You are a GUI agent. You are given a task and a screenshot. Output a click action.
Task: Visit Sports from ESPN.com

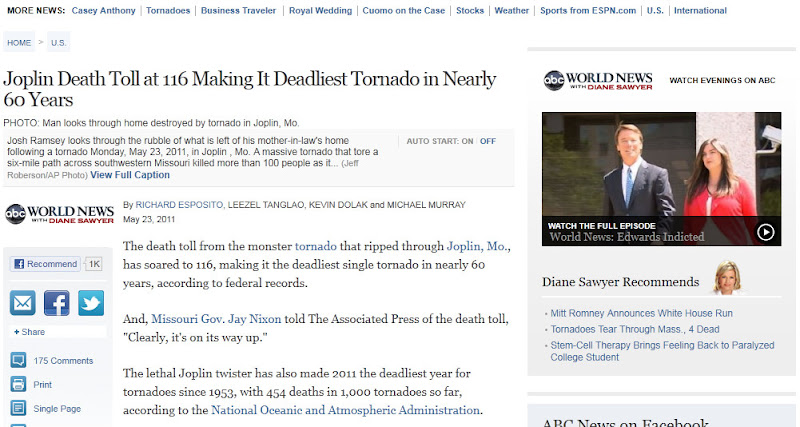(x=588, y=10)
